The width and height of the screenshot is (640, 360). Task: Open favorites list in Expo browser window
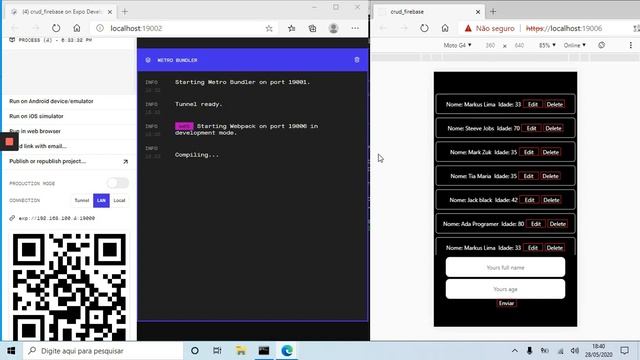pyautogui.click(x=291, y=28)
